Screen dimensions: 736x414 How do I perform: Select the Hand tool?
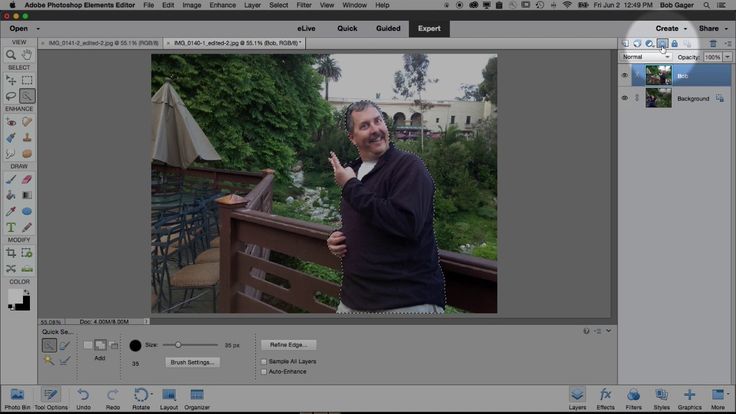pyautogui.click(x=27, y=54)
